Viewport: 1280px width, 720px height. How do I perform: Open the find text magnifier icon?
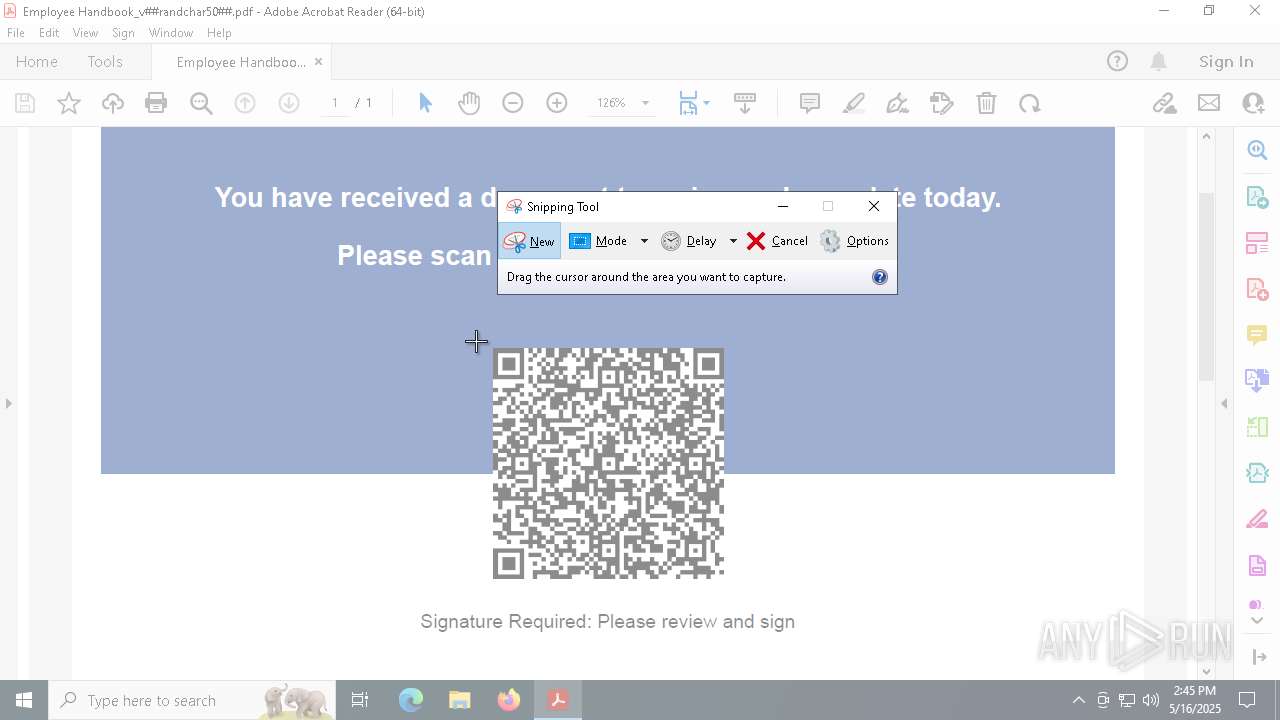pyautogui.click(x=201, y=103)
